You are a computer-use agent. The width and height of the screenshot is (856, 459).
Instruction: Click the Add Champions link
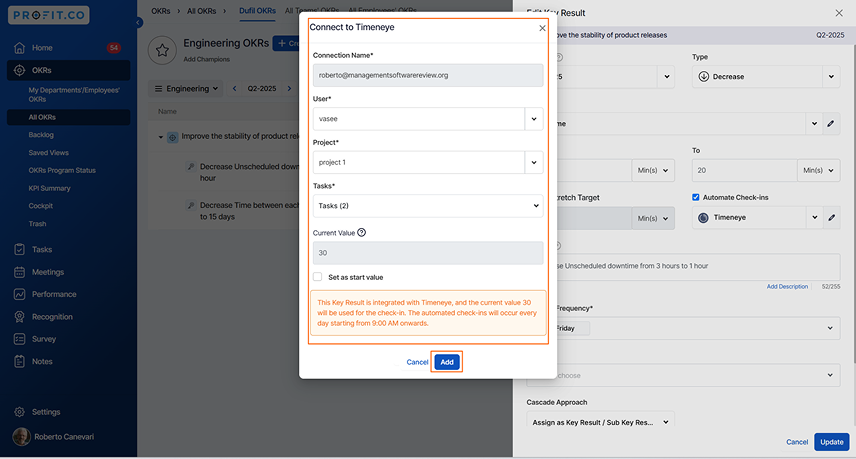(x=206, y=59)
